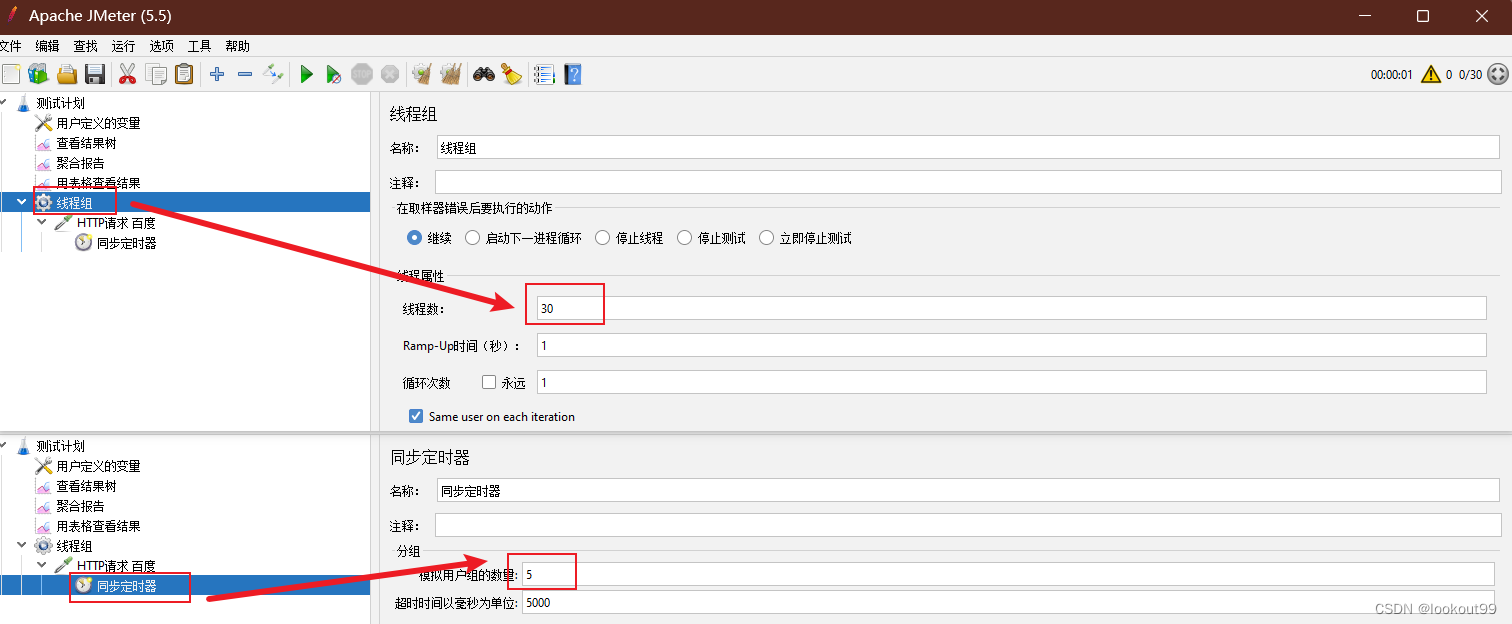Select the highlighted 同步定时器 tree row

click(185, 586)
